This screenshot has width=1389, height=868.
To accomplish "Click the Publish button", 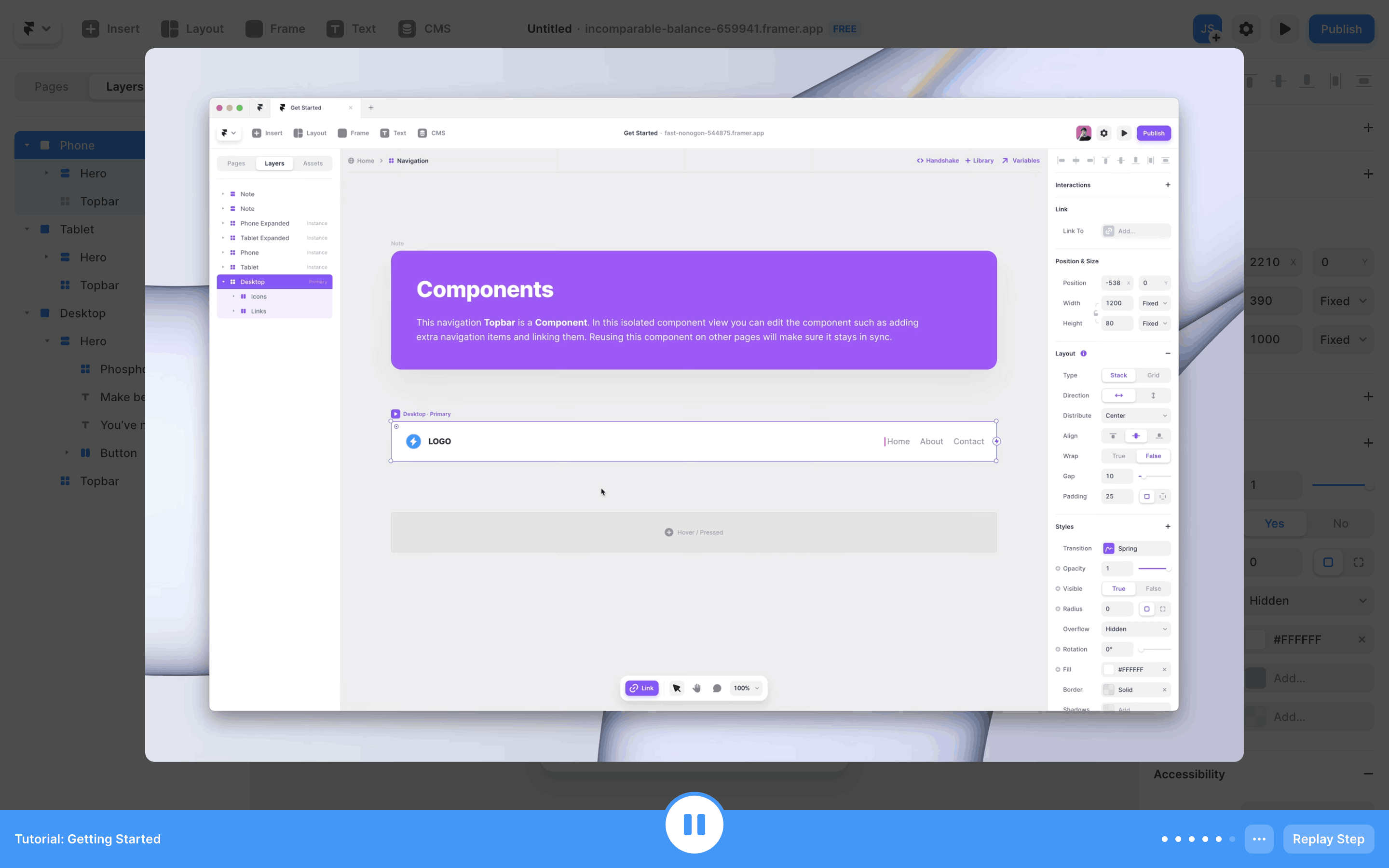I will (1341, 29).
